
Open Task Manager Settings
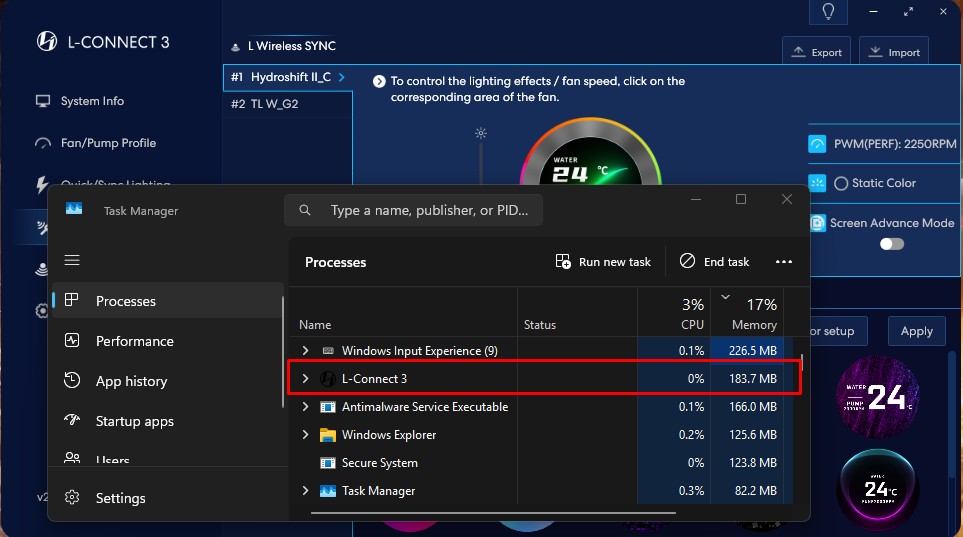pyautogui.click(x=168, y=498)
